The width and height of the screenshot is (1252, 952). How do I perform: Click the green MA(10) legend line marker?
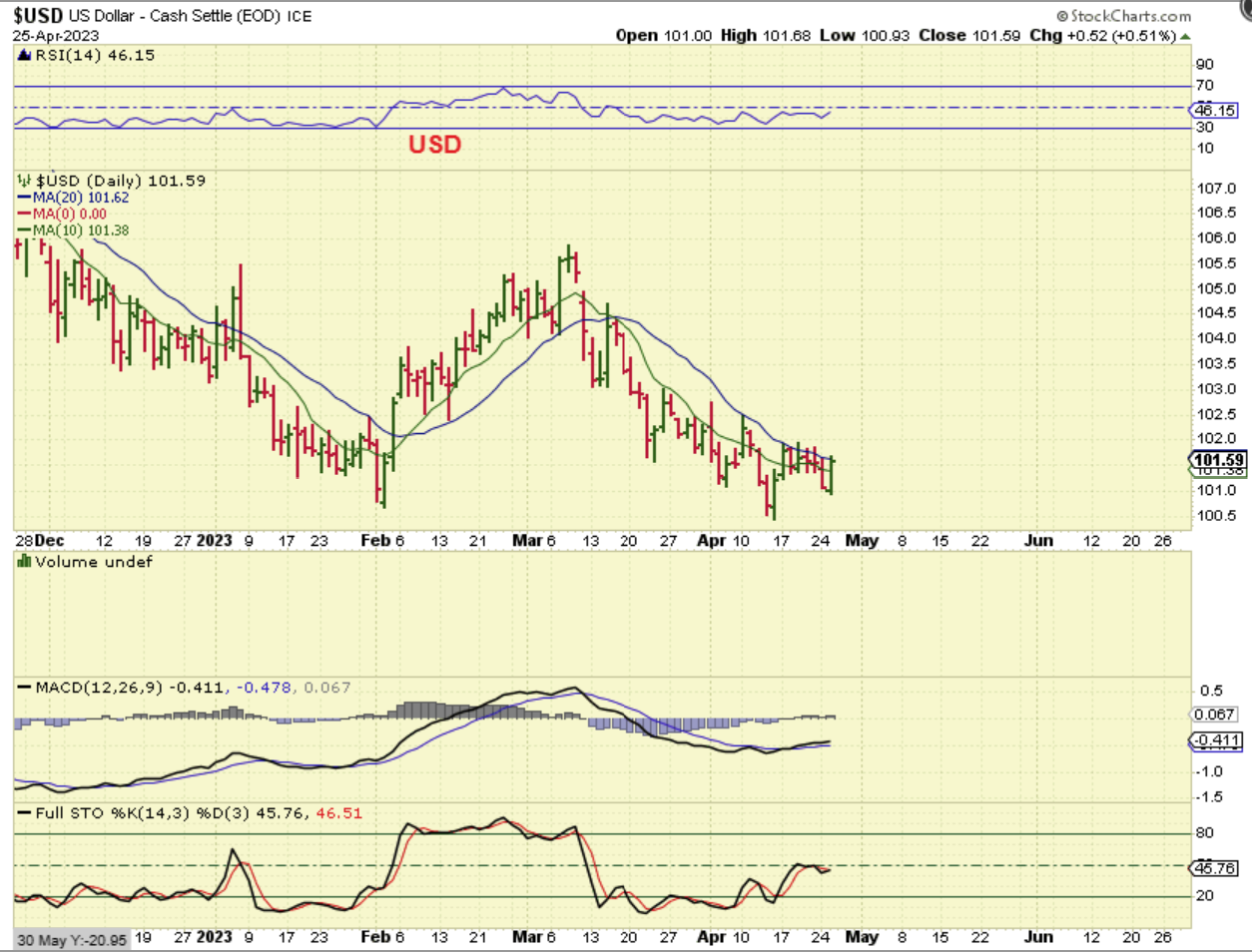[x=24, y=231]
